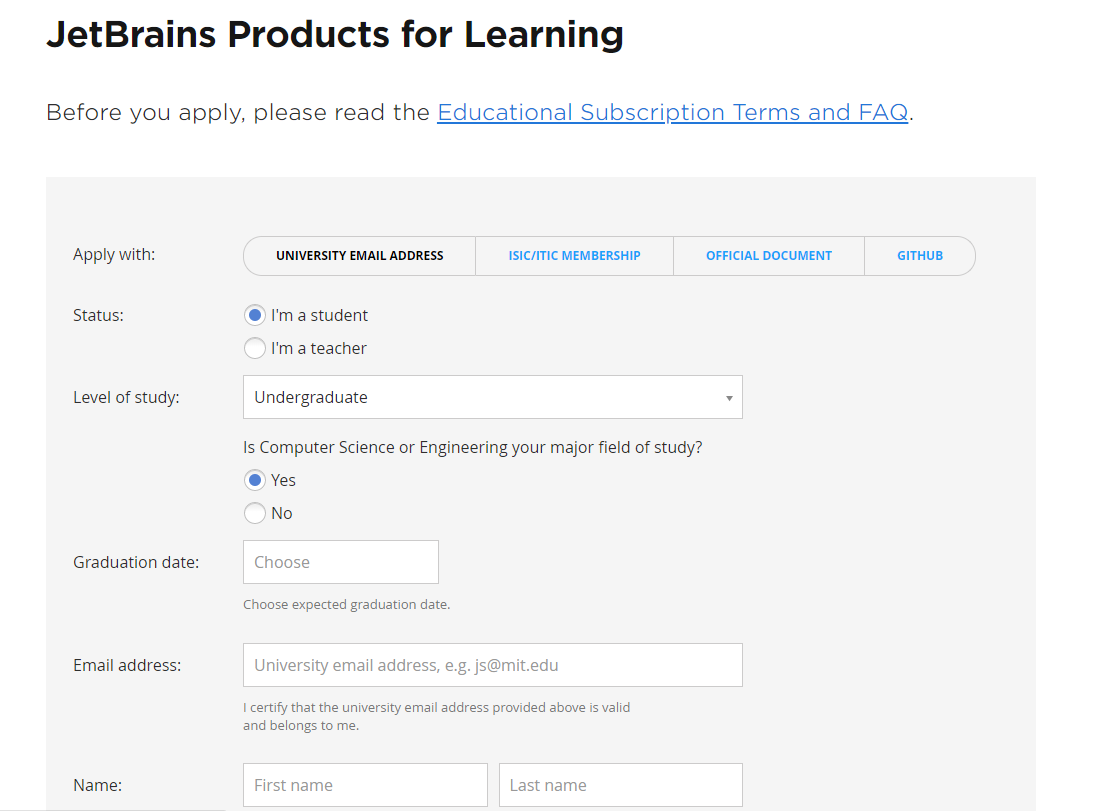Focus the Last name input field
The image size is (1114, 811).
click(620, 785)
